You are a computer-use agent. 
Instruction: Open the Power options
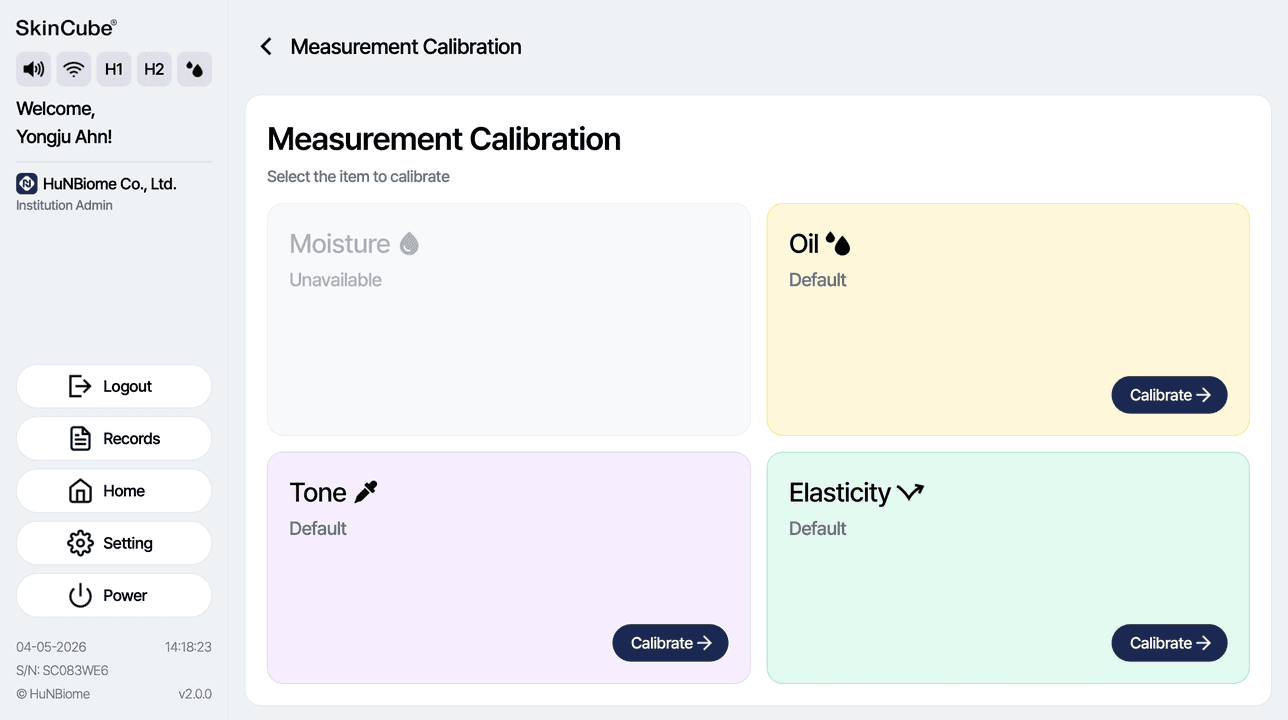114,595
